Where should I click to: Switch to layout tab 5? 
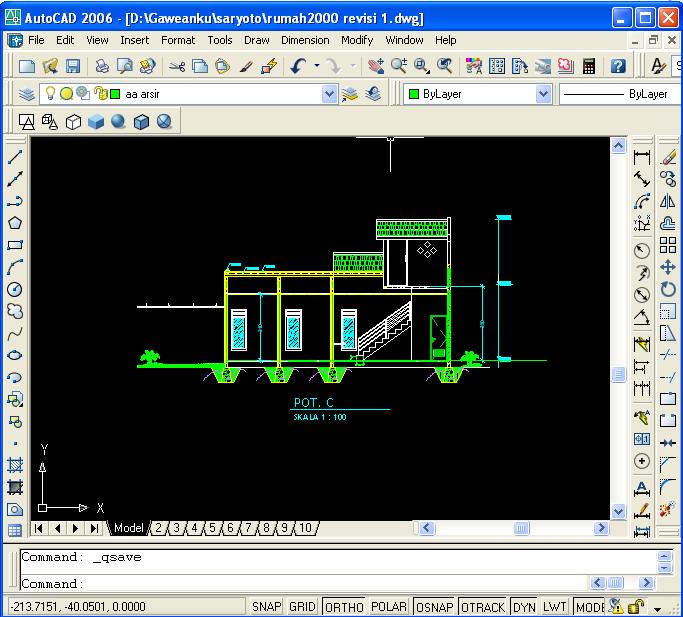(212, 528)
